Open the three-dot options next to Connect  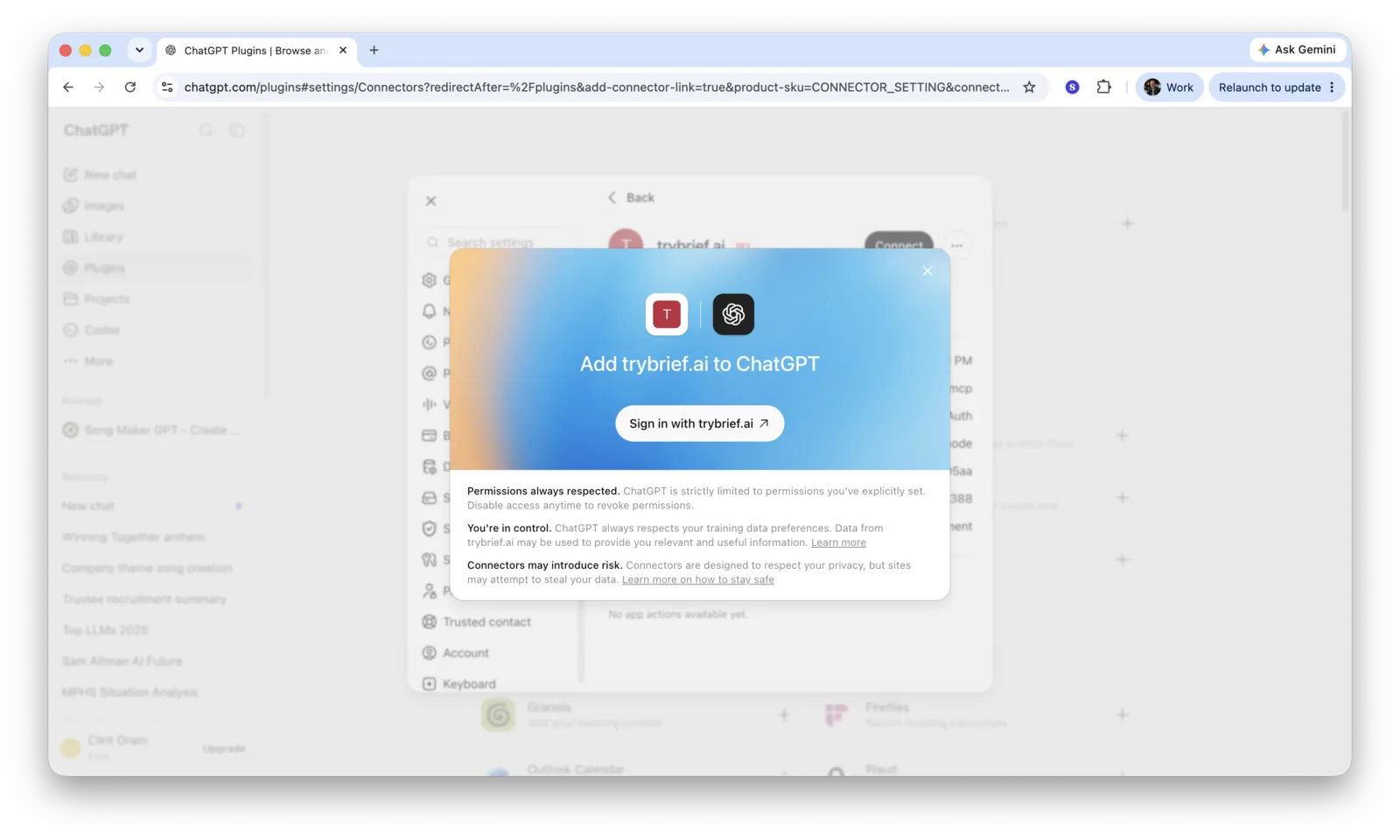pos(956,246)
